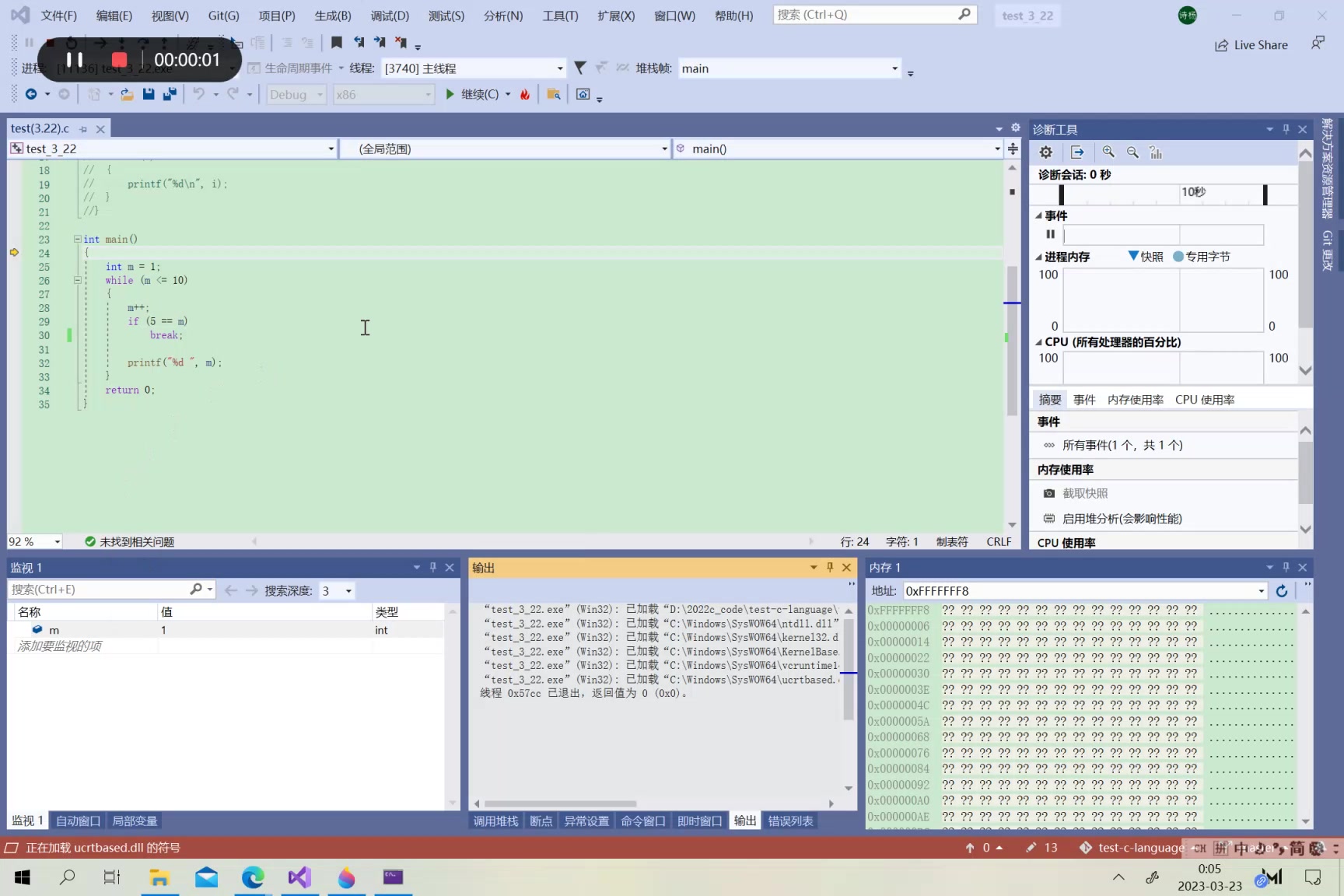1344x896 pixels.
Task: Switch to the 局部变量 tab
Action: (135, 821)
